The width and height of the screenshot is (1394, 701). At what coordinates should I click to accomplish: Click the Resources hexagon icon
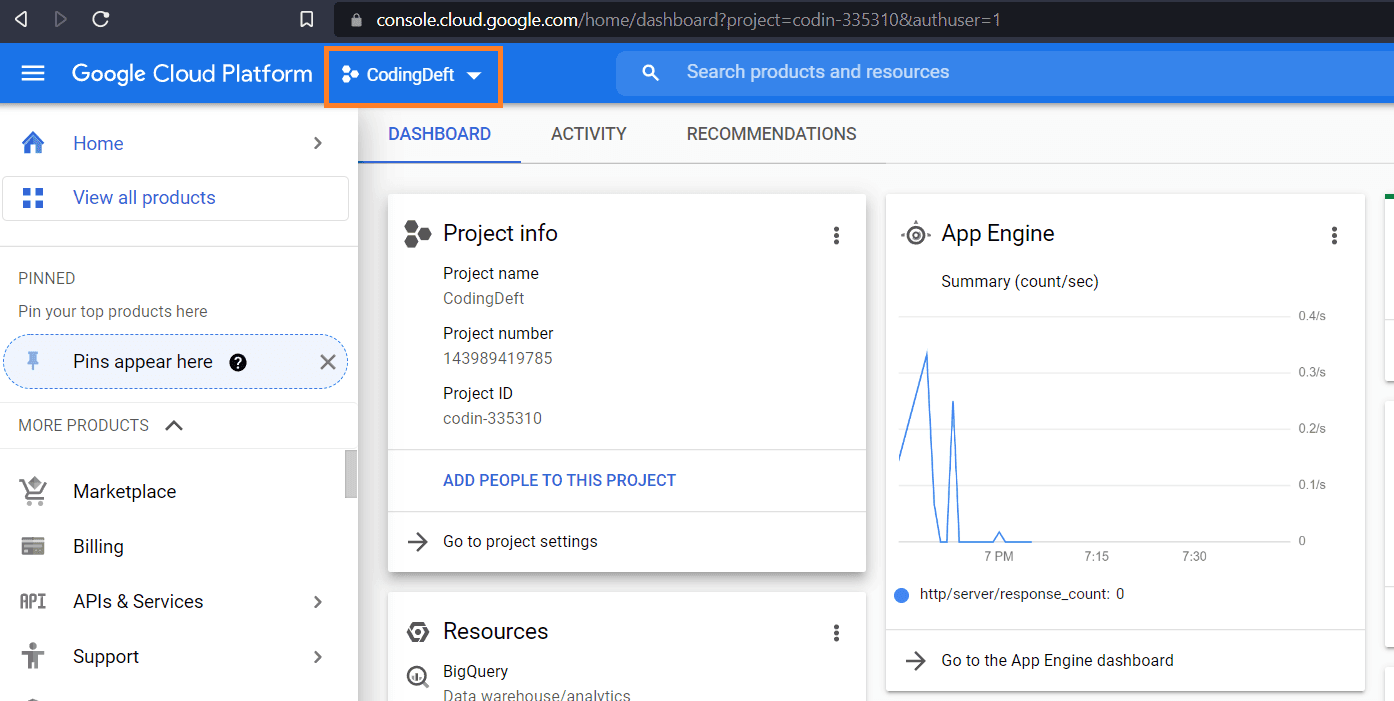pyautogui.click(x=418, y=632)
